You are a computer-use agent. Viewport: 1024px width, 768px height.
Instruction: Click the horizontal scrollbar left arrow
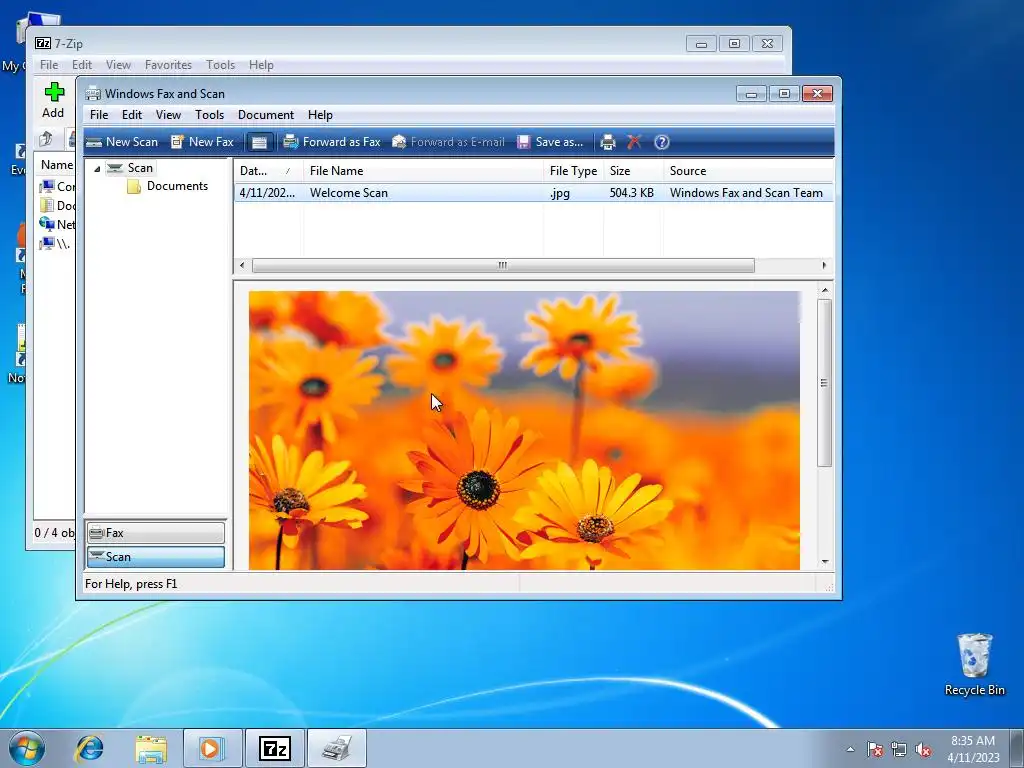click(x=242, y=265)
